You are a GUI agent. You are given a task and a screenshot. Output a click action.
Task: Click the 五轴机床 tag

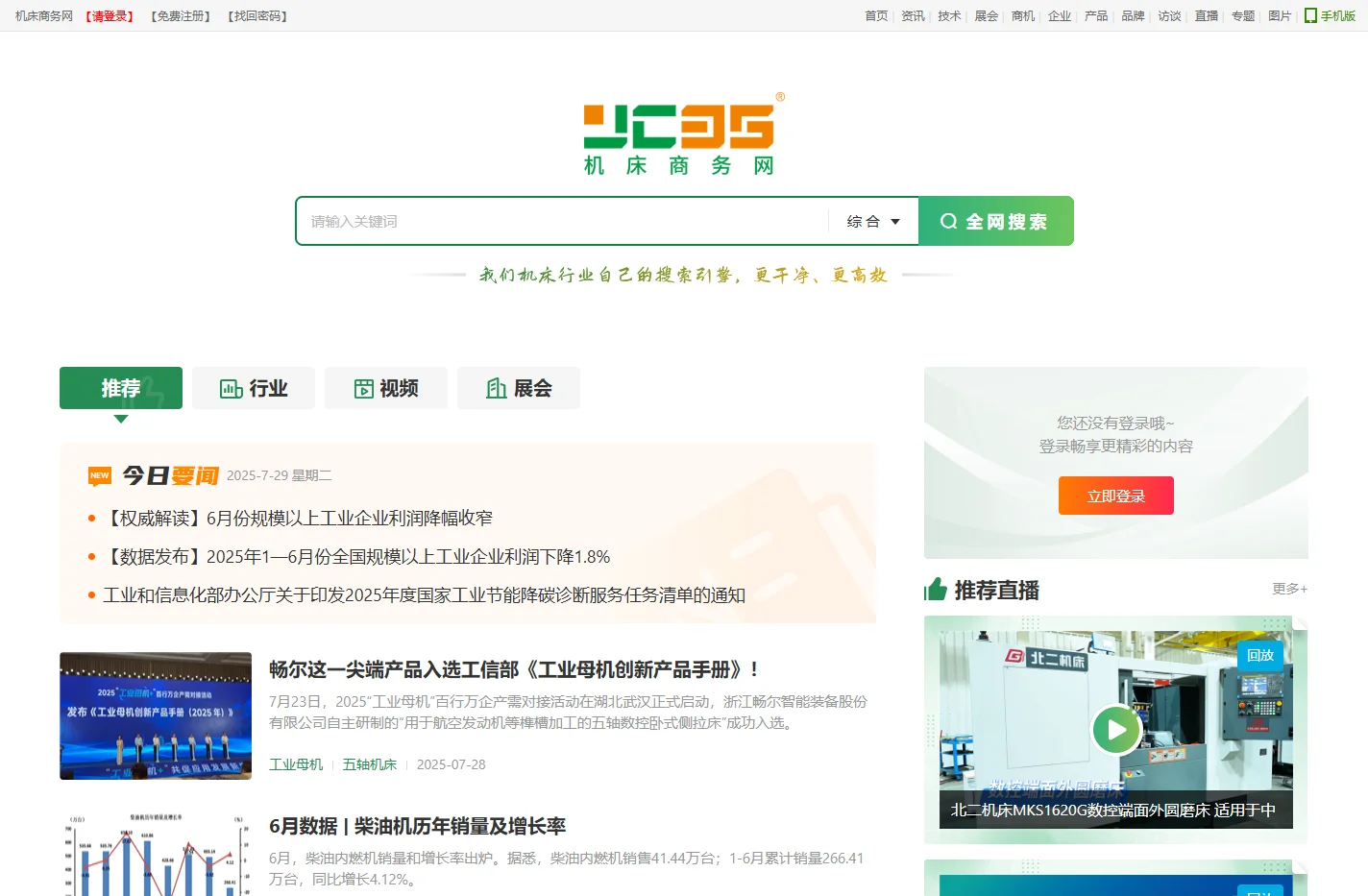pyautogui.click(x=370, y=764)
